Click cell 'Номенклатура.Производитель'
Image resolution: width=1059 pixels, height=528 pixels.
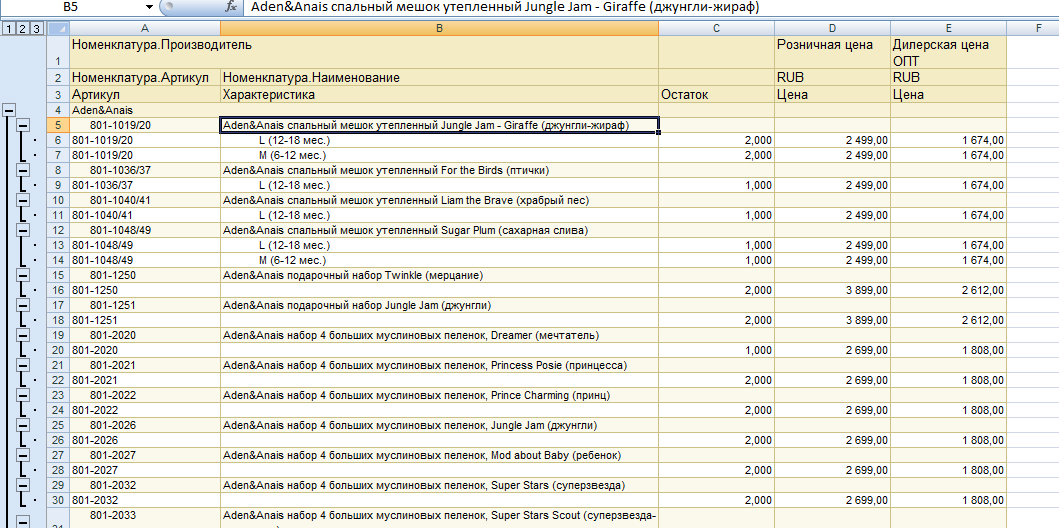[365, 52]
